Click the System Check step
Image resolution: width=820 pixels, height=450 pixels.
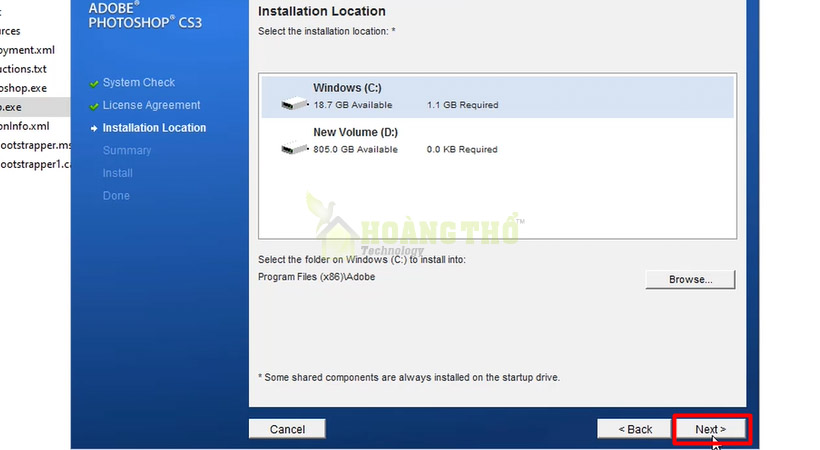[x=139, y=83]
